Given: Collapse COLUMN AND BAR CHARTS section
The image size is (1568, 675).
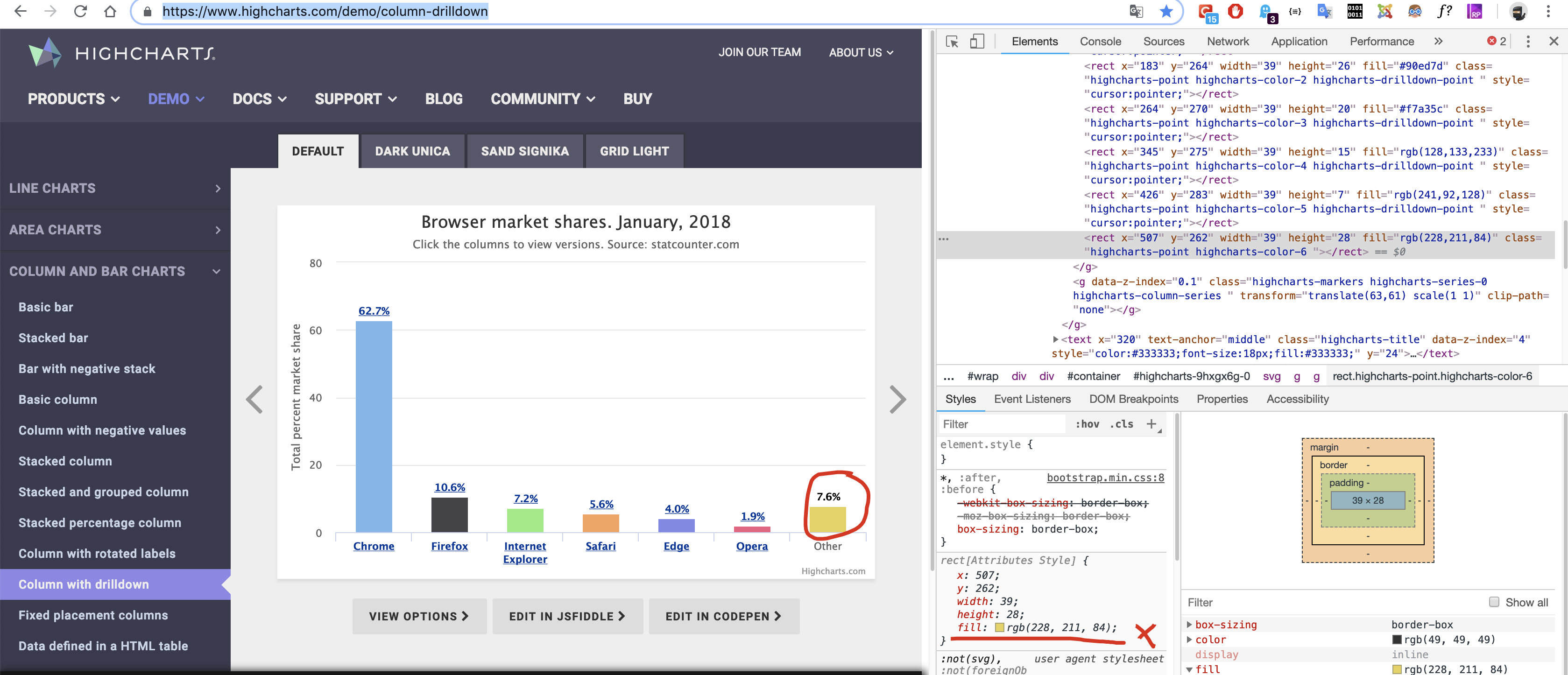Looking at the screenshot, I should tap(115, 272).
